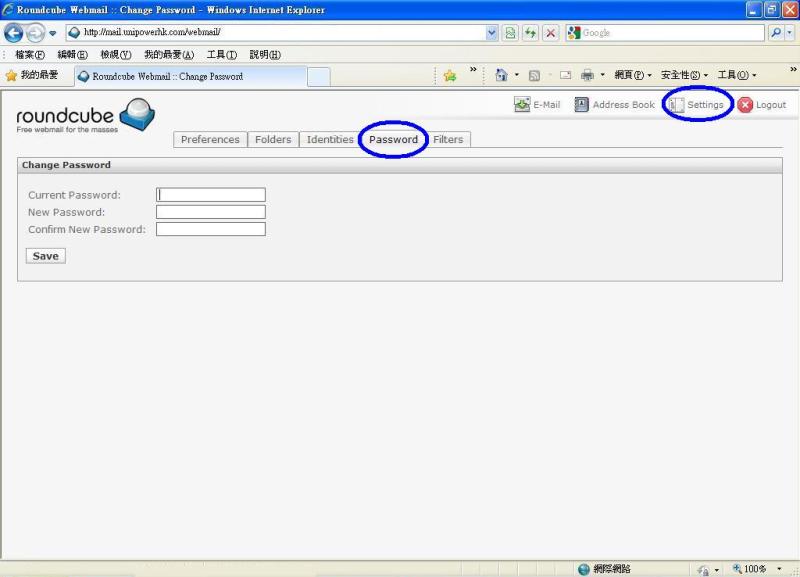
Task: Open the 我的最愛(A) menu
Action: [169, 55]
